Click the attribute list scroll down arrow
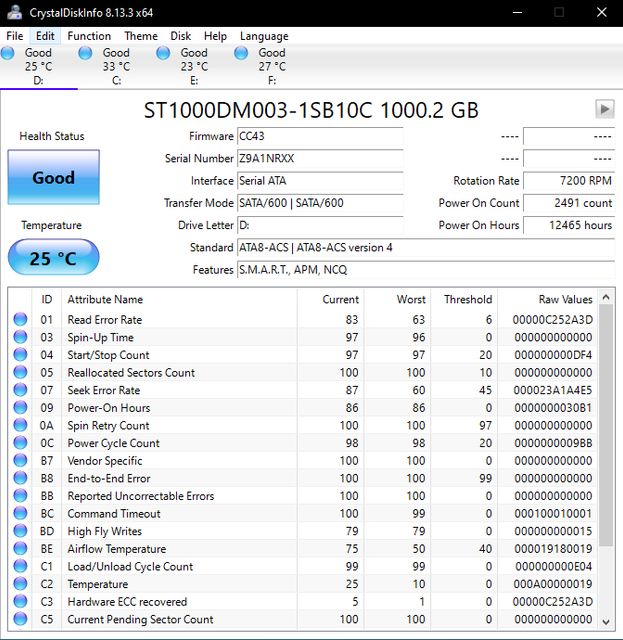The height and width of the screenshot is (640, 623). tap(606, 622)
